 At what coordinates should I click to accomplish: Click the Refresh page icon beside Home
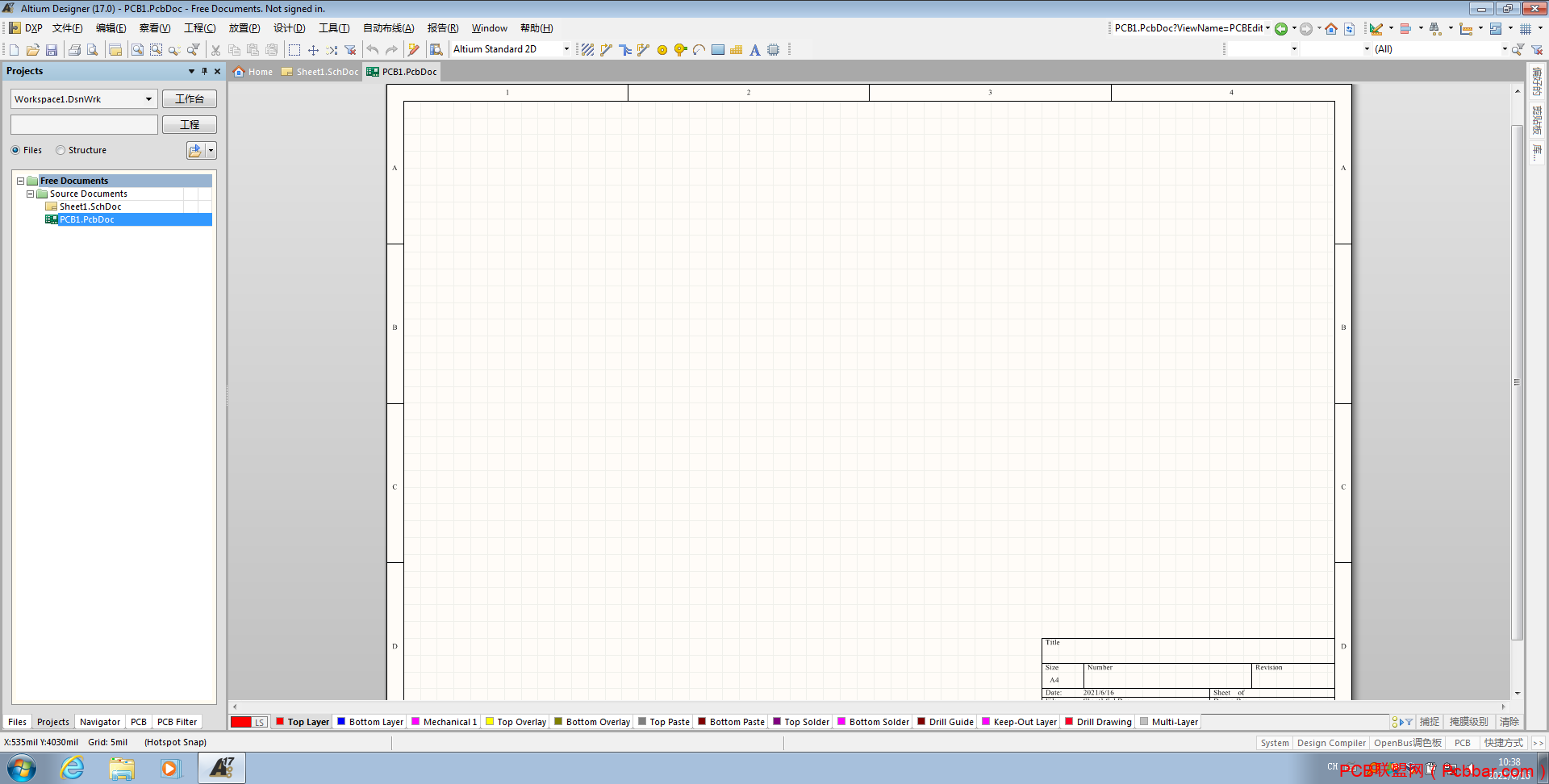click(1349, 29)
